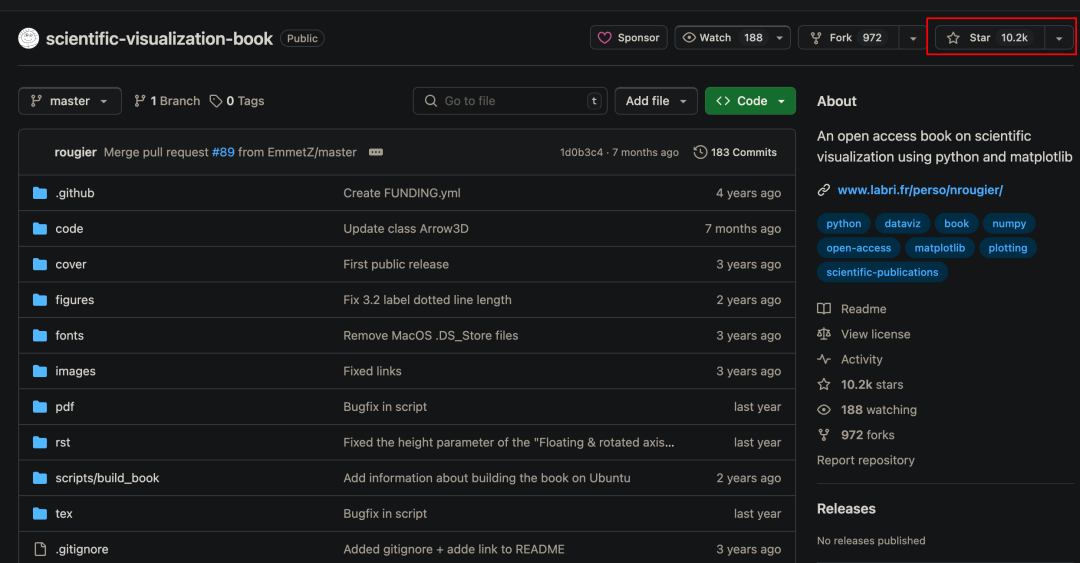Open pull request #89 link
Viewport: 1080px width, 563px height.
coord(223,152)
